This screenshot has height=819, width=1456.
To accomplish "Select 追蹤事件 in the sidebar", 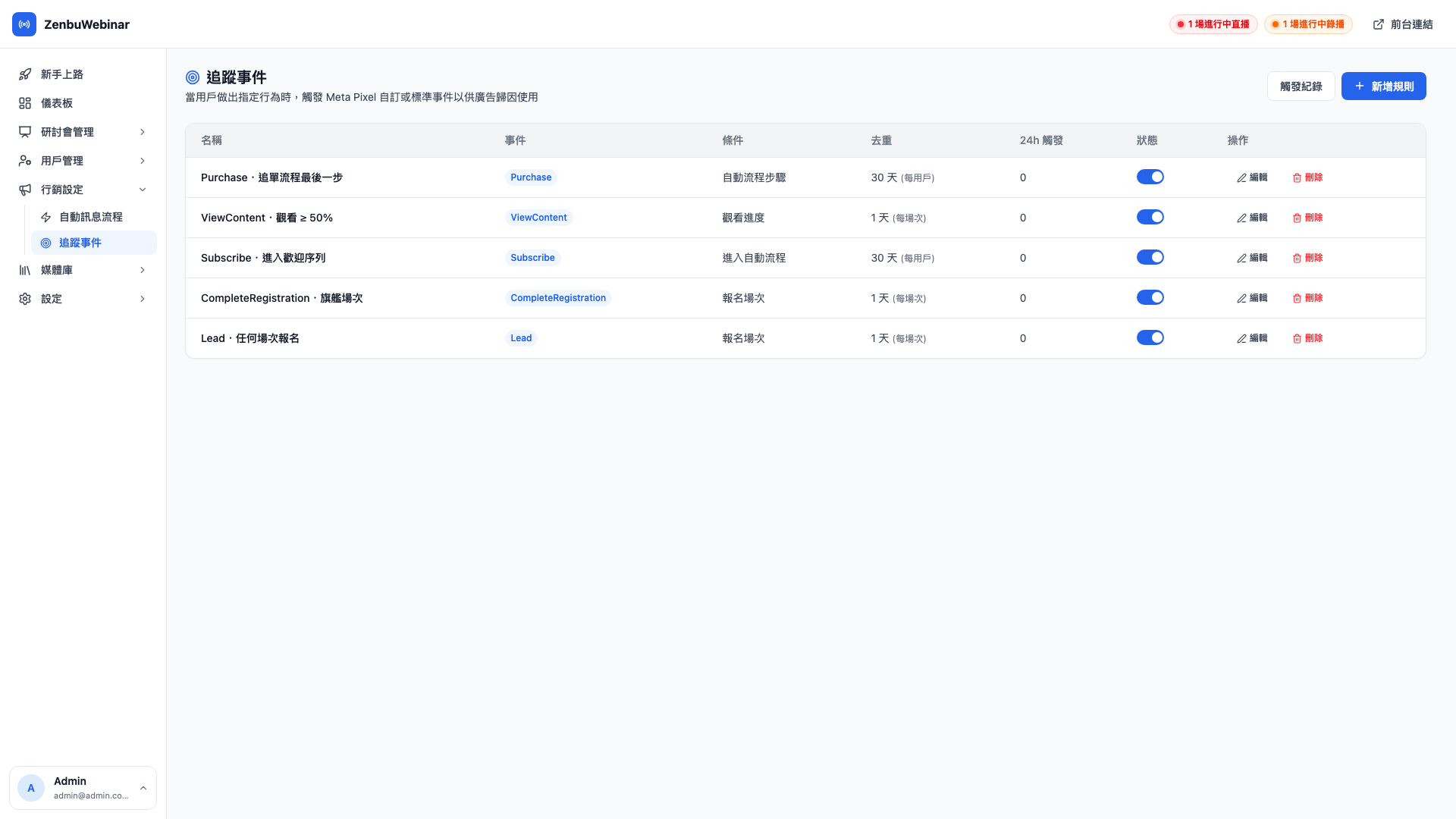I will pos(94,243).
